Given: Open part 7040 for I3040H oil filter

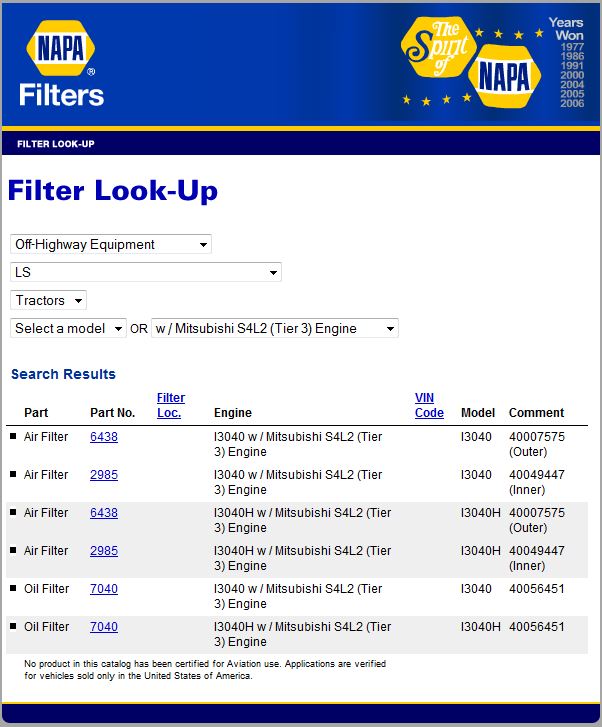Looking at the screenshot, I should tap(104, 627).
